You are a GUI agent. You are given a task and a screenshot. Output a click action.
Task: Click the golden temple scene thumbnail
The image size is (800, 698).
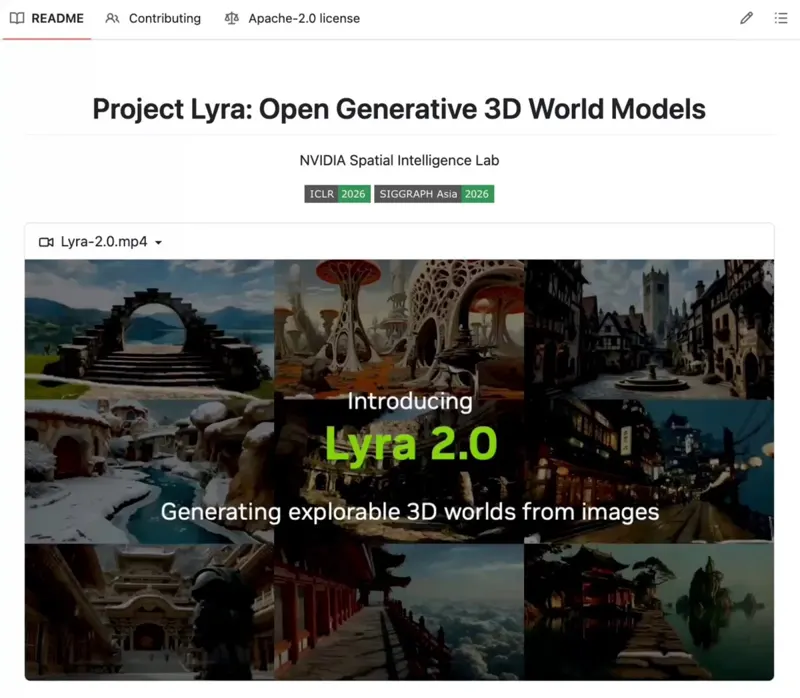coord(149,612)
